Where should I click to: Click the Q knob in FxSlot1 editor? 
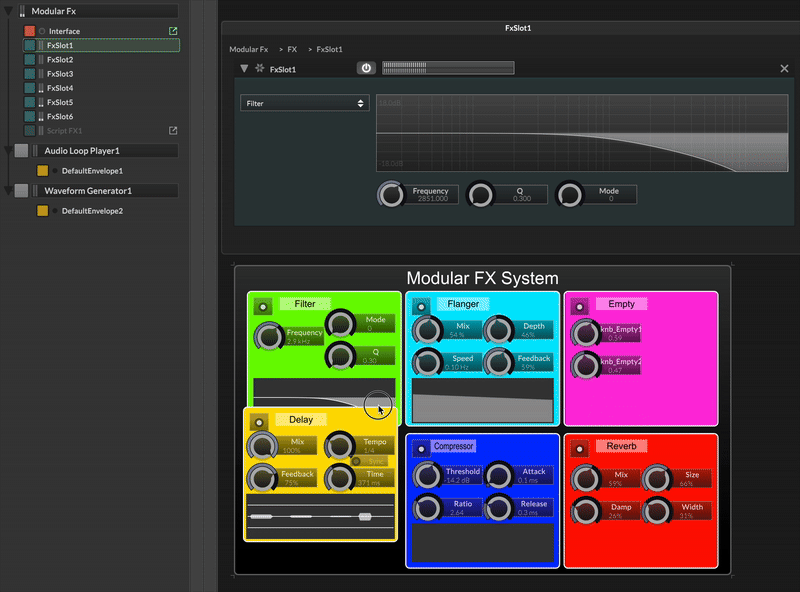click(x=480, y=194)
